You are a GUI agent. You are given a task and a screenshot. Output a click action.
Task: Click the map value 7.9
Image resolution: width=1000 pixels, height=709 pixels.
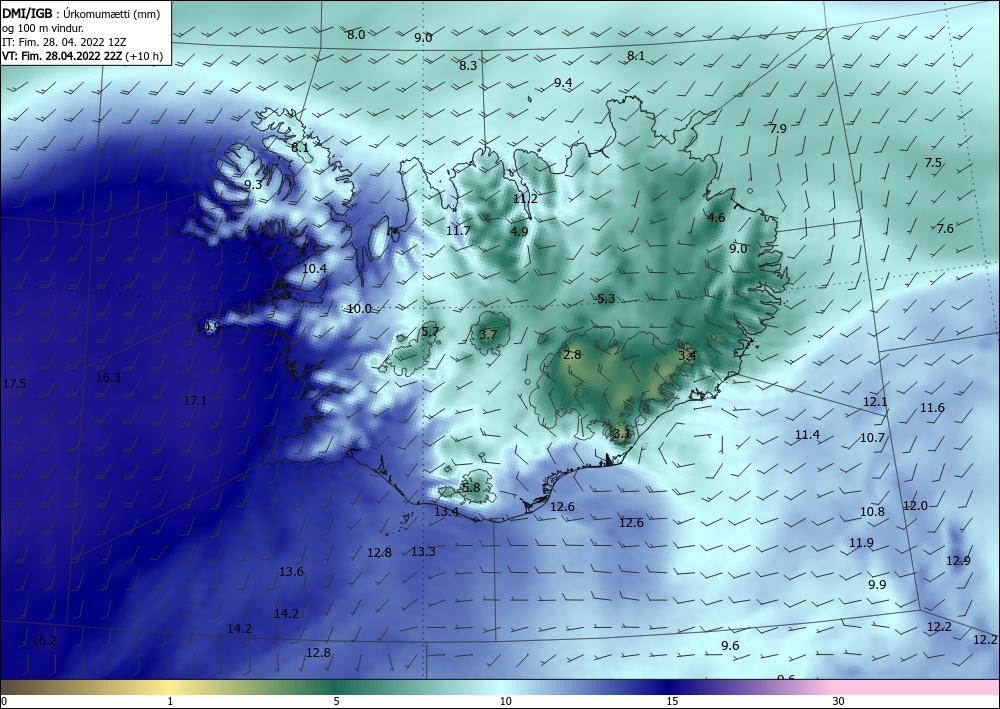click(x=778, y=128)
